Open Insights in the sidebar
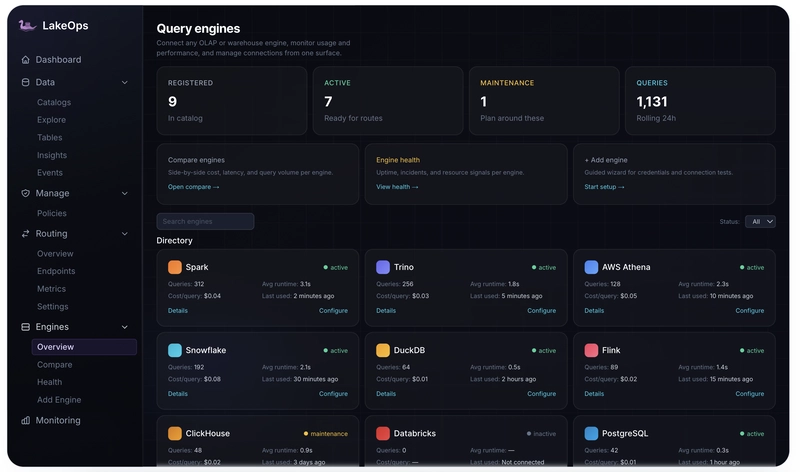Image resolution: width=800 pixels, height=472 pixels. click(x=52, y=156)
